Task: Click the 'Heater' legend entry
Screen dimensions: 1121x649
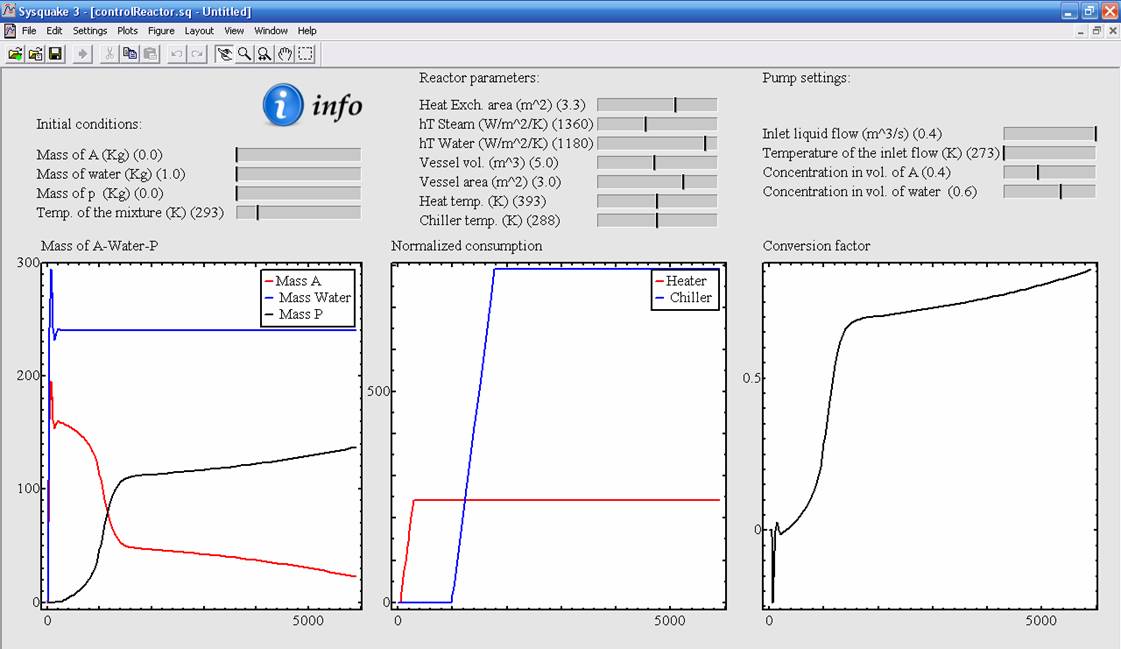Action: (x=681, y=281)
